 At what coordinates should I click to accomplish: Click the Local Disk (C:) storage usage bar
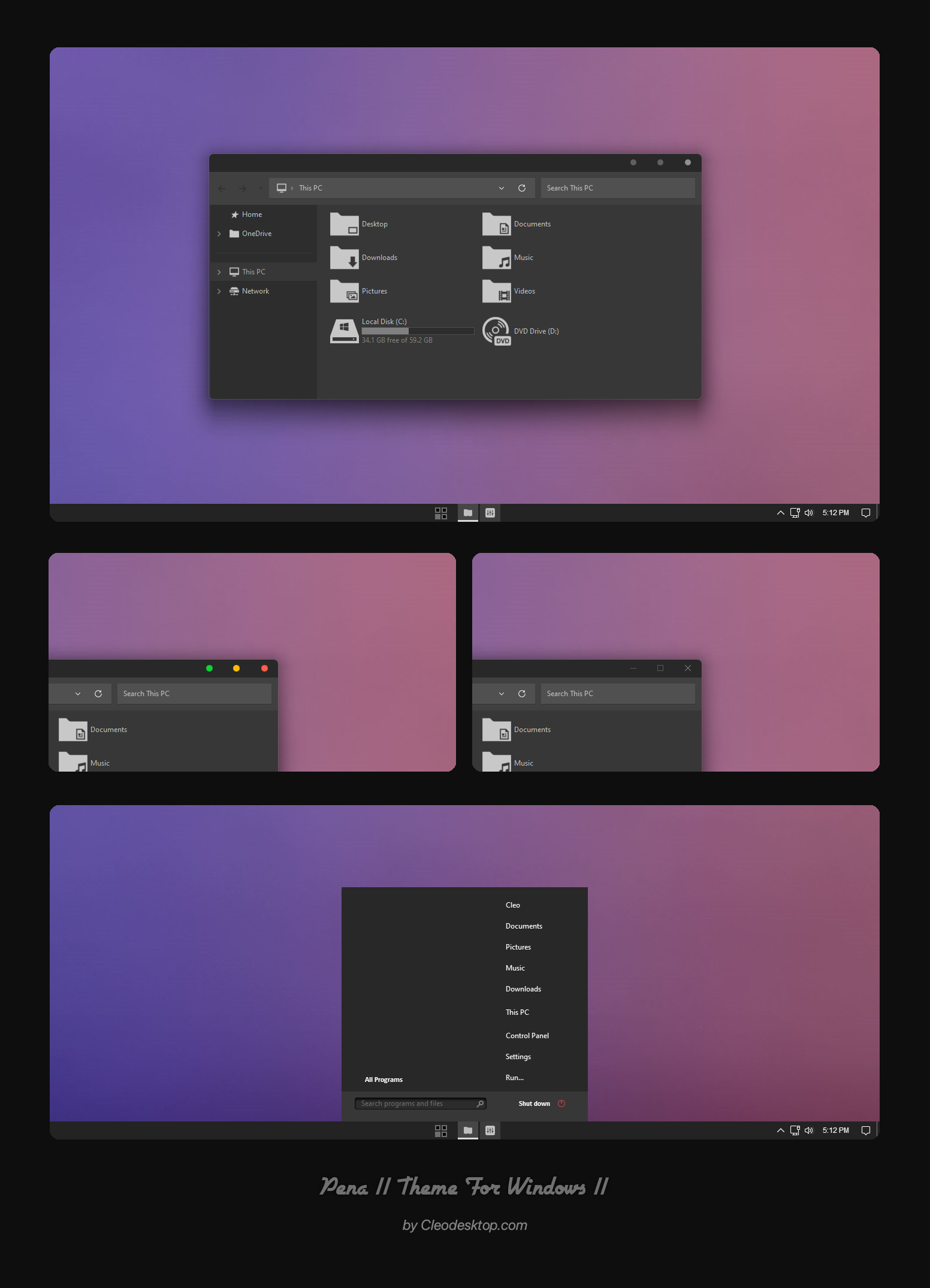(418, 331)
